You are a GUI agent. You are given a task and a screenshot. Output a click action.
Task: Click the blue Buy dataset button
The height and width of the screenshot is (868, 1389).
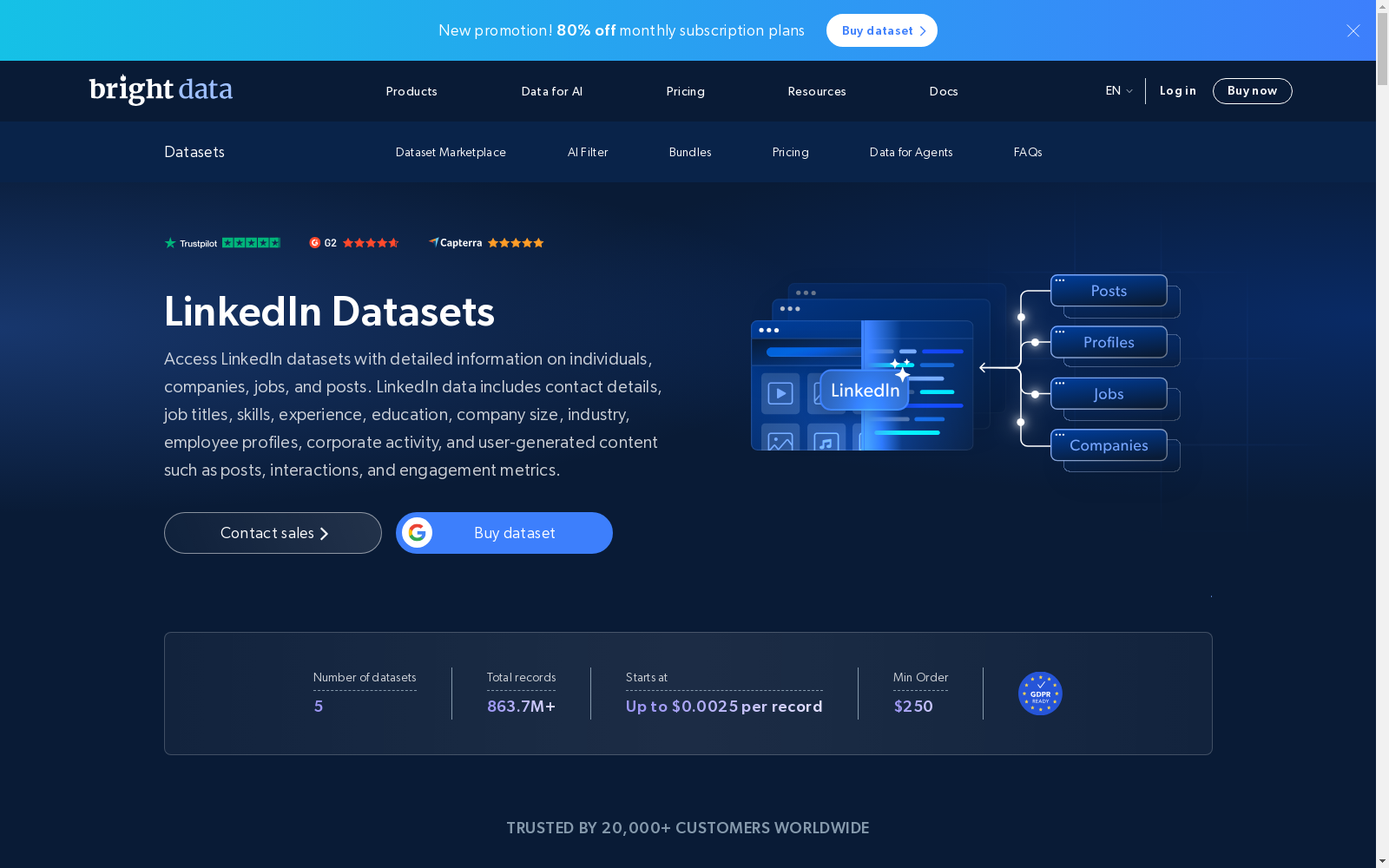(504, 533)
